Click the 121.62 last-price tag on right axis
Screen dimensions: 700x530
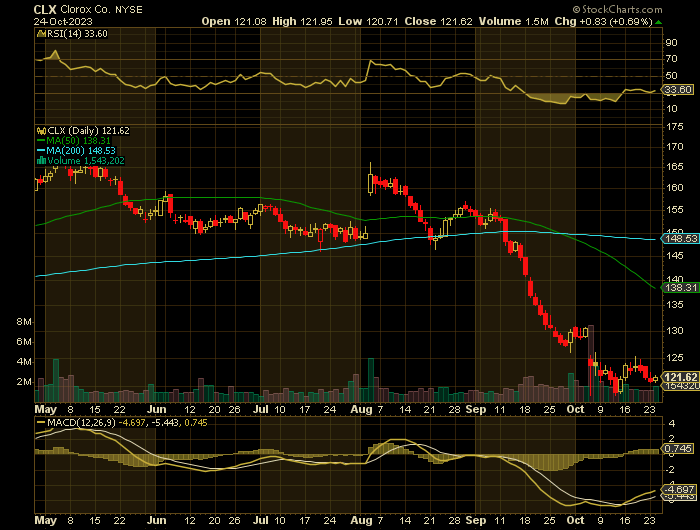[x=681, y=377]
